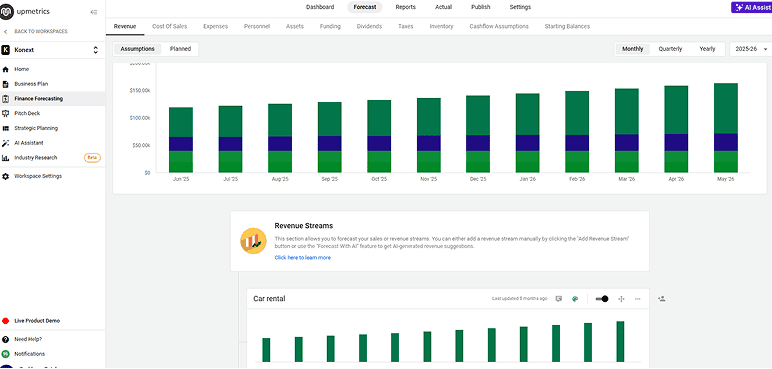Switch to Planned view
The image size is (772, 369).
point(180,49)
